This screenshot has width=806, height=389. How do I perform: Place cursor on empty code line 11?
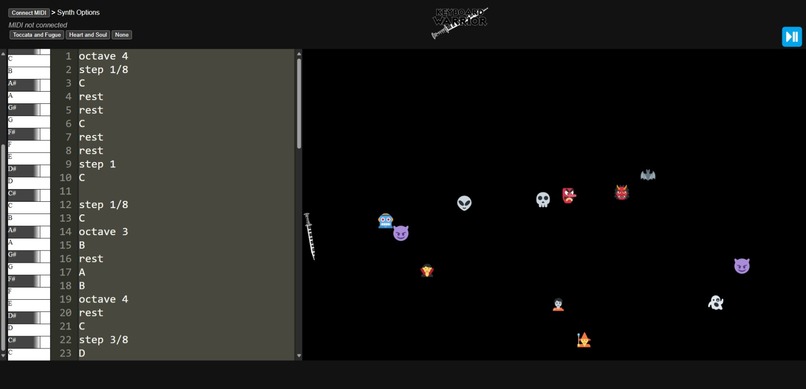click(186, 191)
